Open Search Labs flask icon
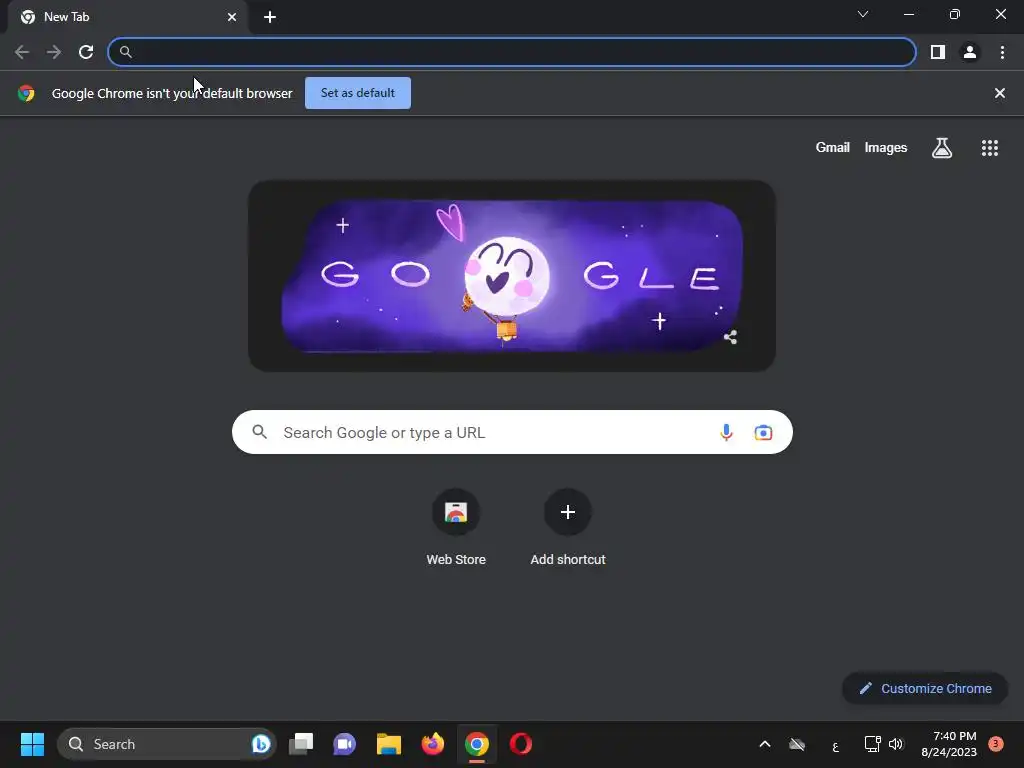The height and width of the screenshot is (768, 1024). pyautogui.click(x=942, y=148)
